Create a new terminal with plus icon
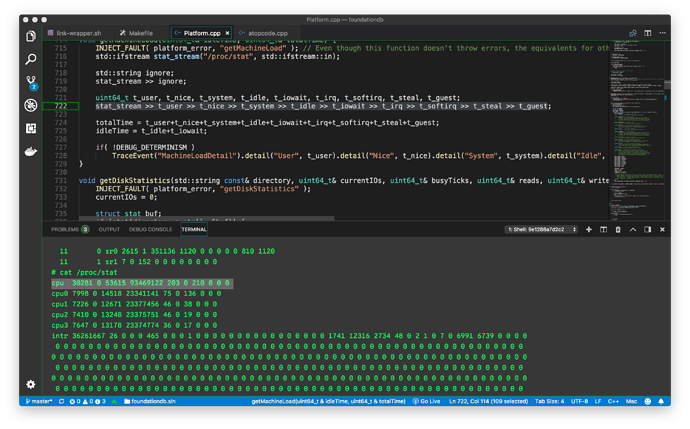 coord(589,230)
